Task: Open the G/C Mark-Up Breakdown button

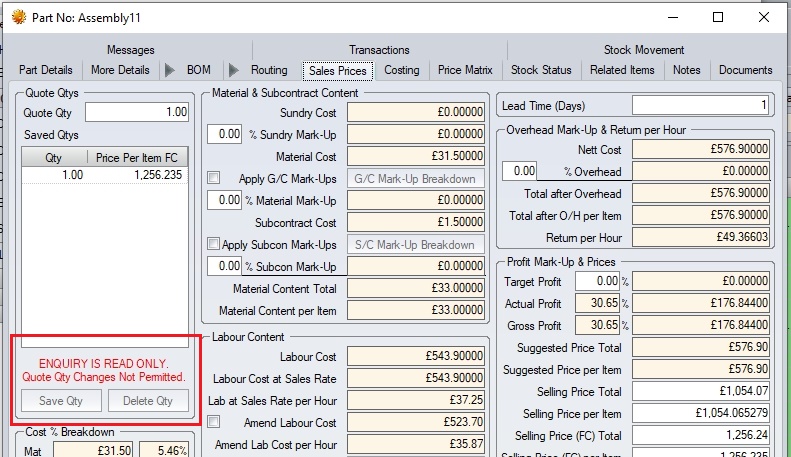Action: pyautogui.click(x=415, y=179)
